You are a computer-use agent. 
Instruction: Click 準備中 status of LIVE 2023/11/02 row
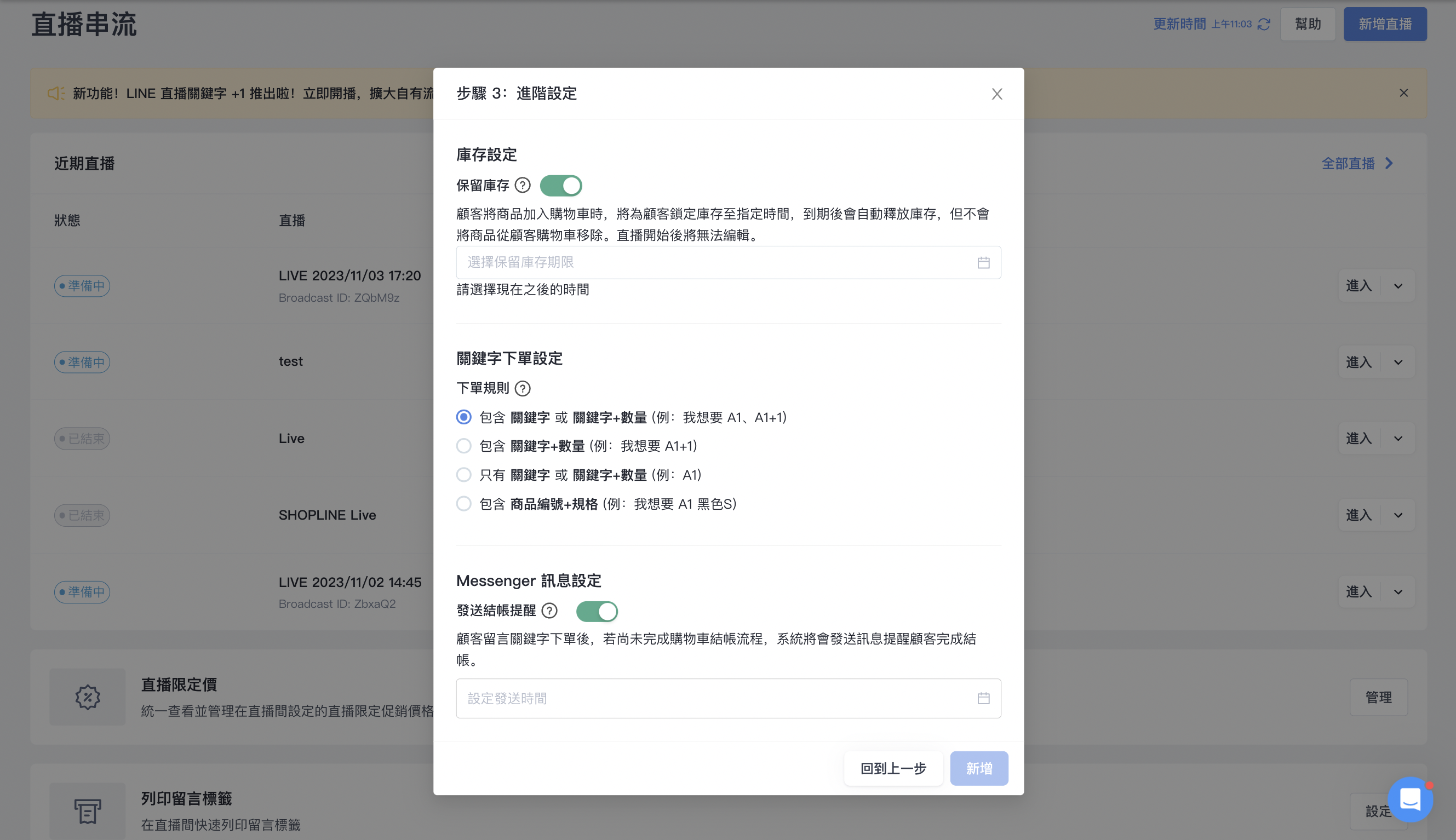pos(82,592)
